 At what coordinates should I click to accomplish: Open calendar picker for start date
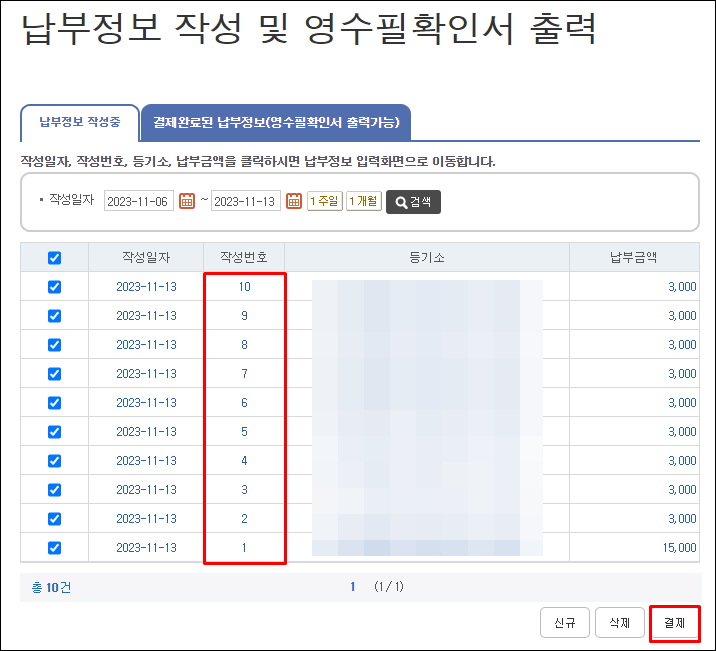pos(186,201)
